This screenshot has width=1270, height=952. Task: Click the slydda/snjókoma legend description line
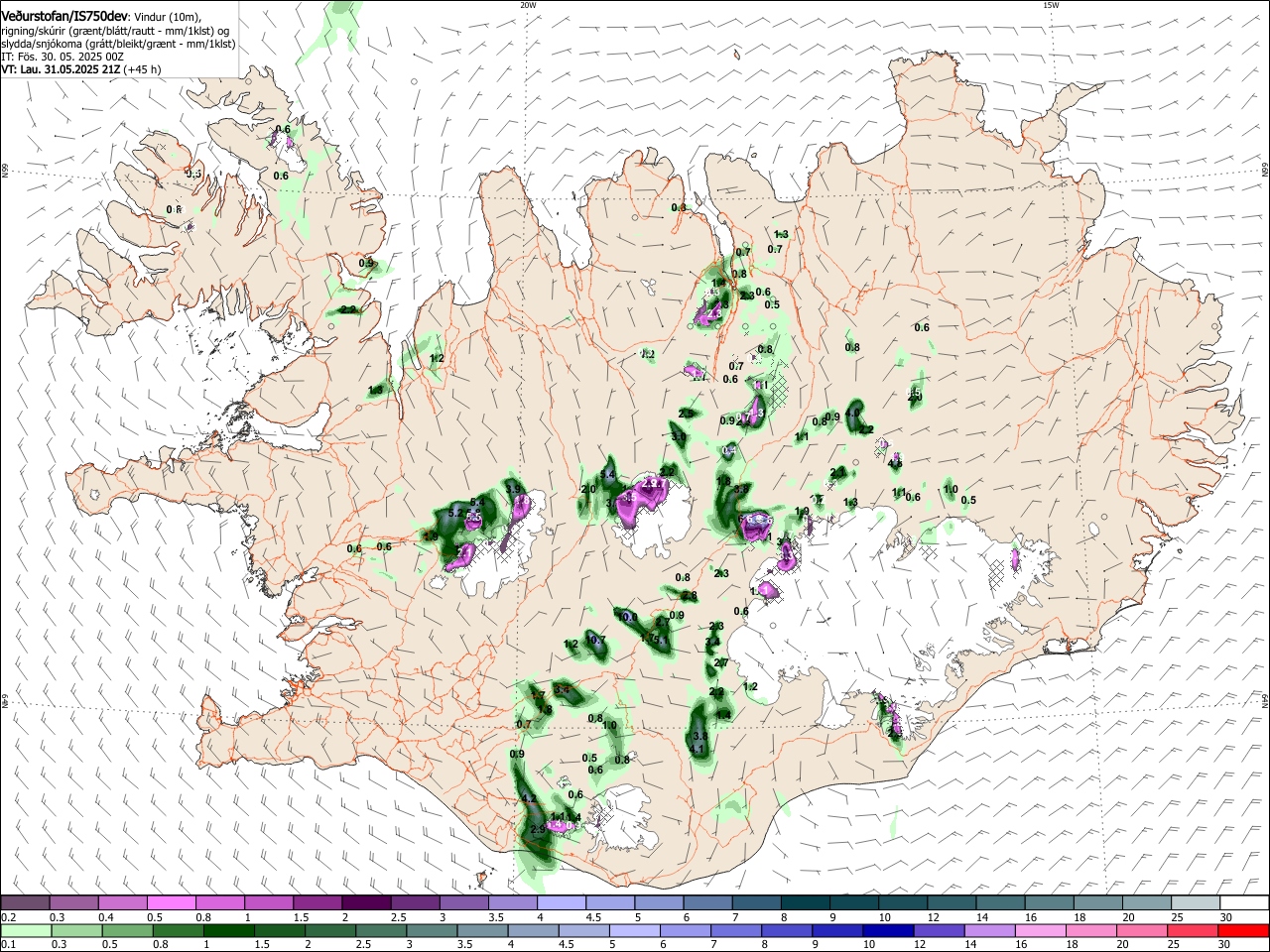tap(118, 45)
